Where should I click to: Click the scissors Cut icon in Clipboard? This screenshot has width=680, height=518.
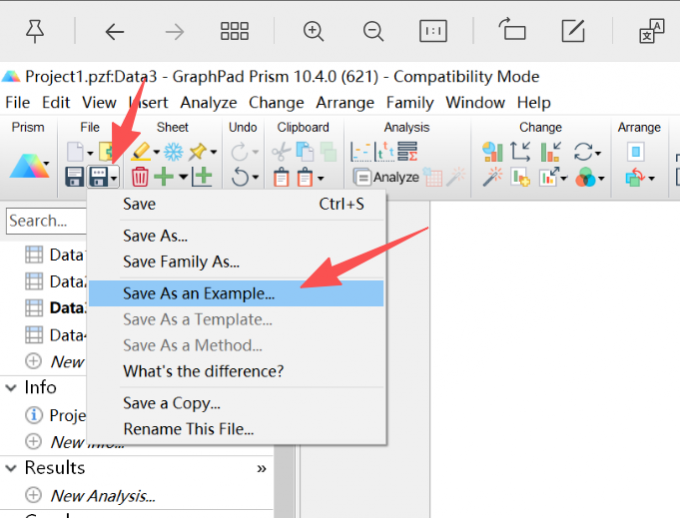click(x=281, y=152)
